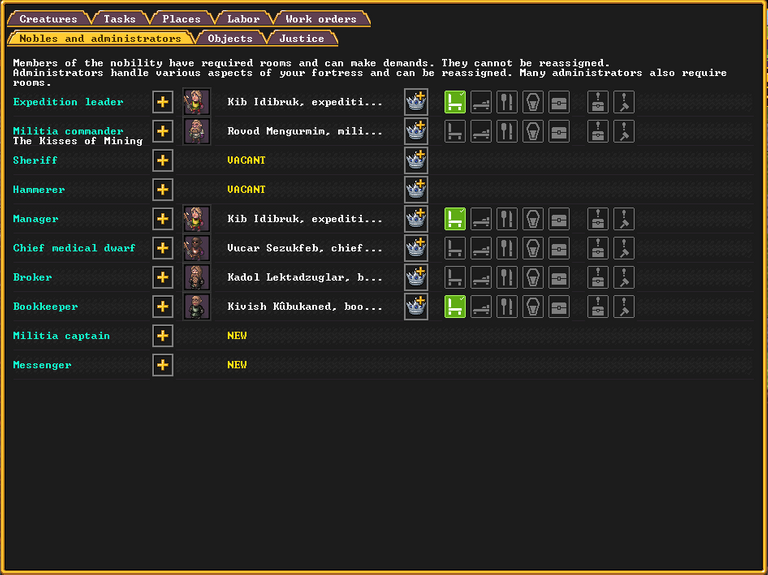Click the green office icon in Manager row

tap(455, 219)
